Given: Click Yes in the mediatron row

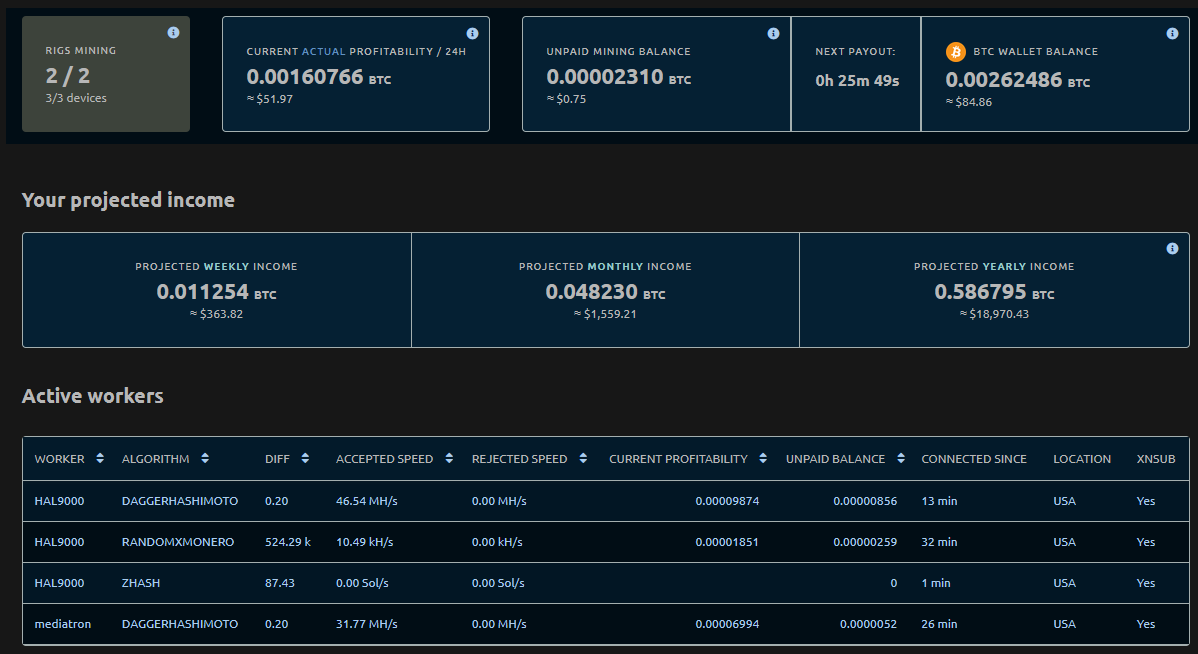Looking at the screenshot, I should point(1146,624).
